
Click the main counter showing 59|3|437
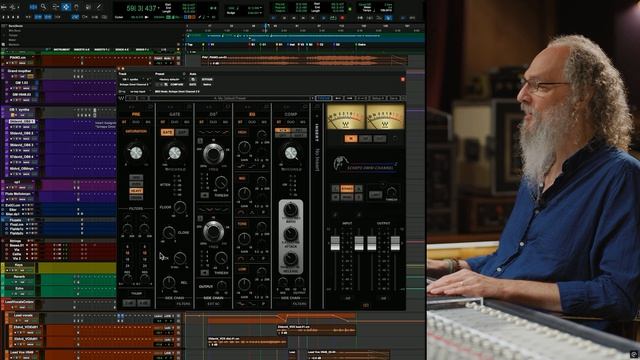(x=141, y=8)
